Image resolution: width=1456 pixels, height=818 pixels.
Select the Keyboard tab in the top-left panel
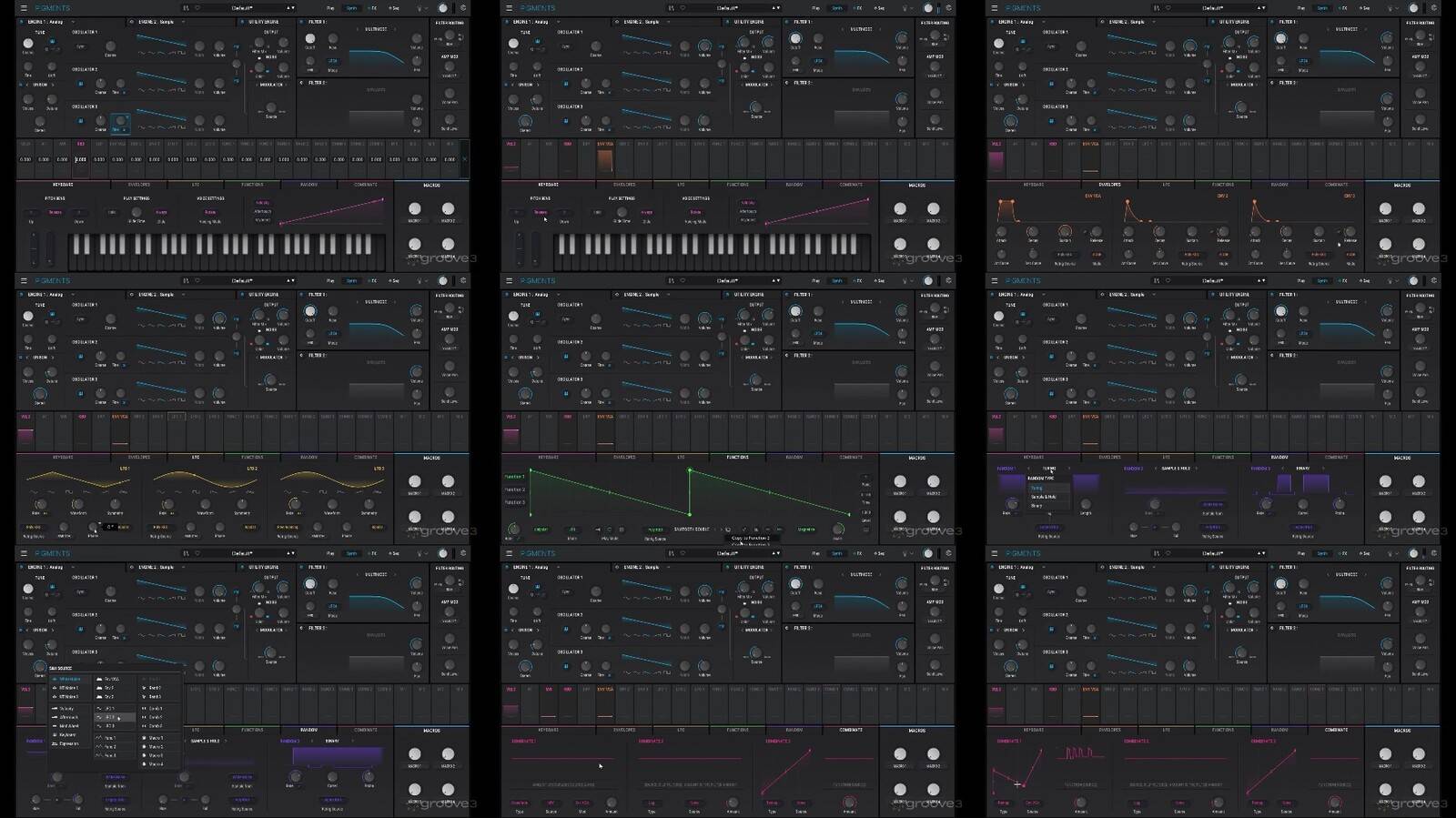63,185
